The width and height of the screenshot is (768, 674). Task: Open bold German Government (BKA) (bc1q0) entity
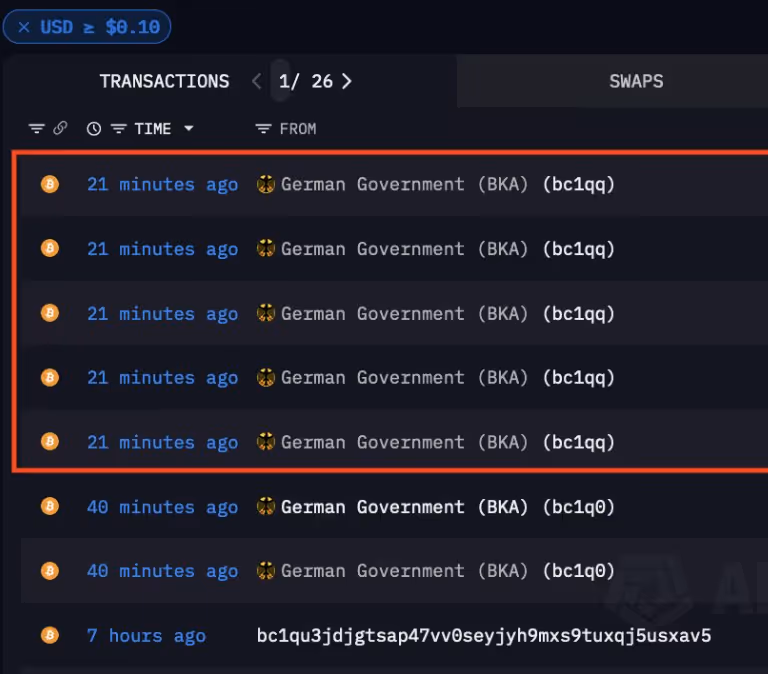(448, 506)
